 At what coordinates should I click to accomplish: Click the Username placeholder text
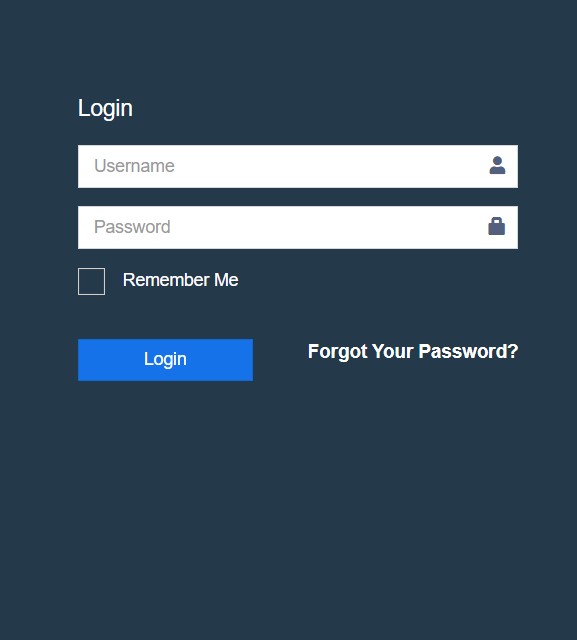coord(134,166)
